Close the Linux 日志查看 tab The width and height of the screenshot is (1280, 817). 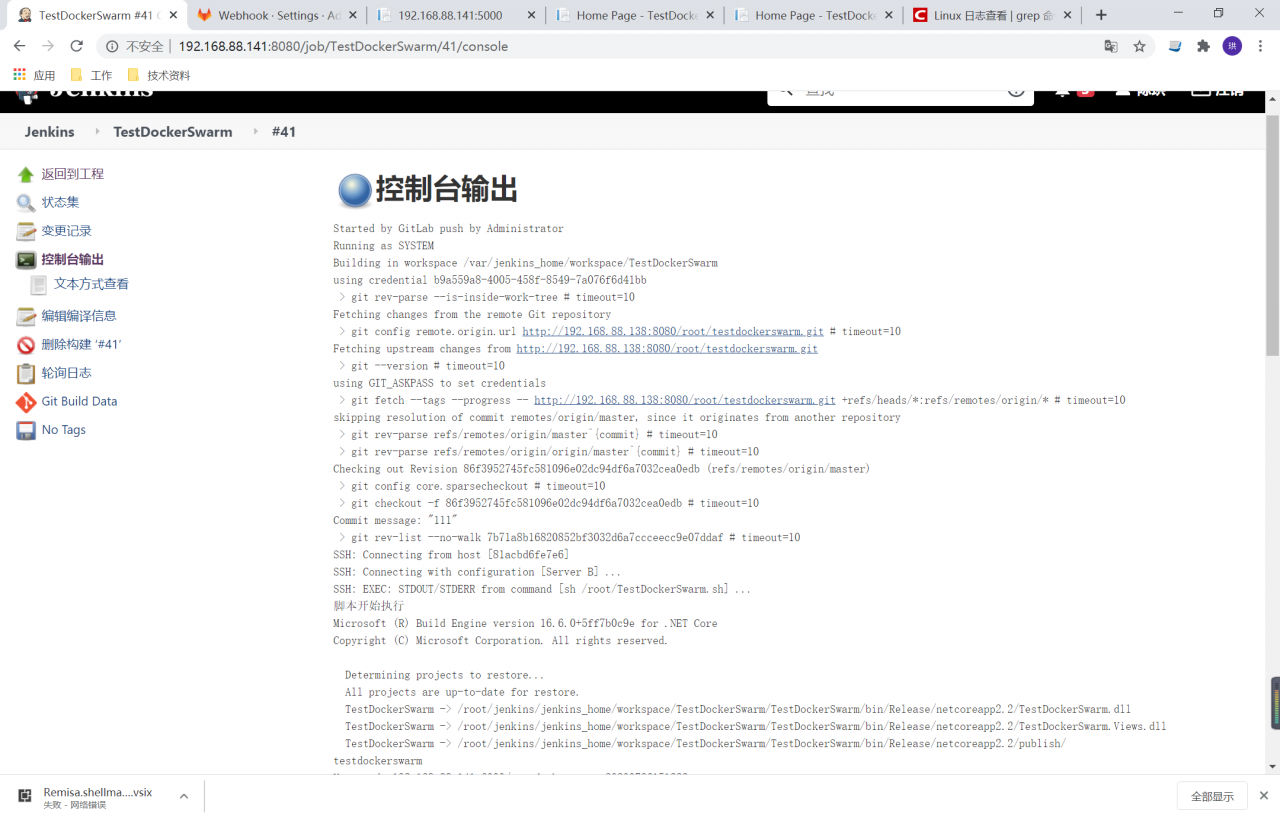[x=1069, y=15]
